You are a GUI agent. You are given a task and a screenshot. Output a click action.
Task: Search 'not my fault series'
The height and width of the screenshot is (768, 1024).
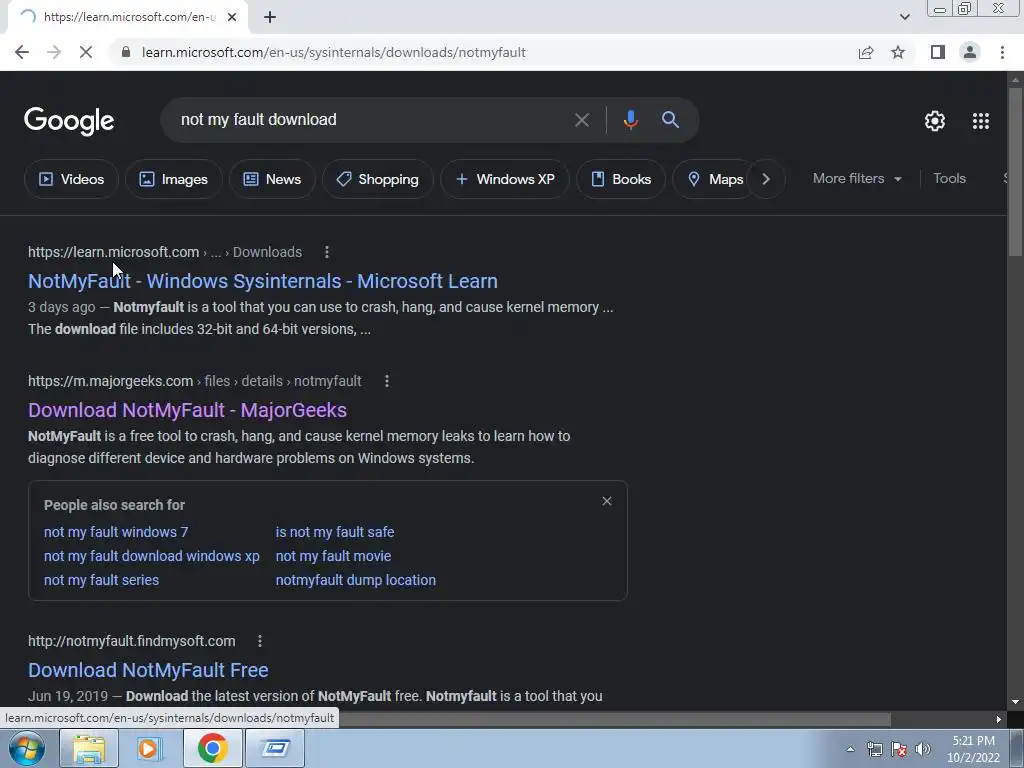101,580
